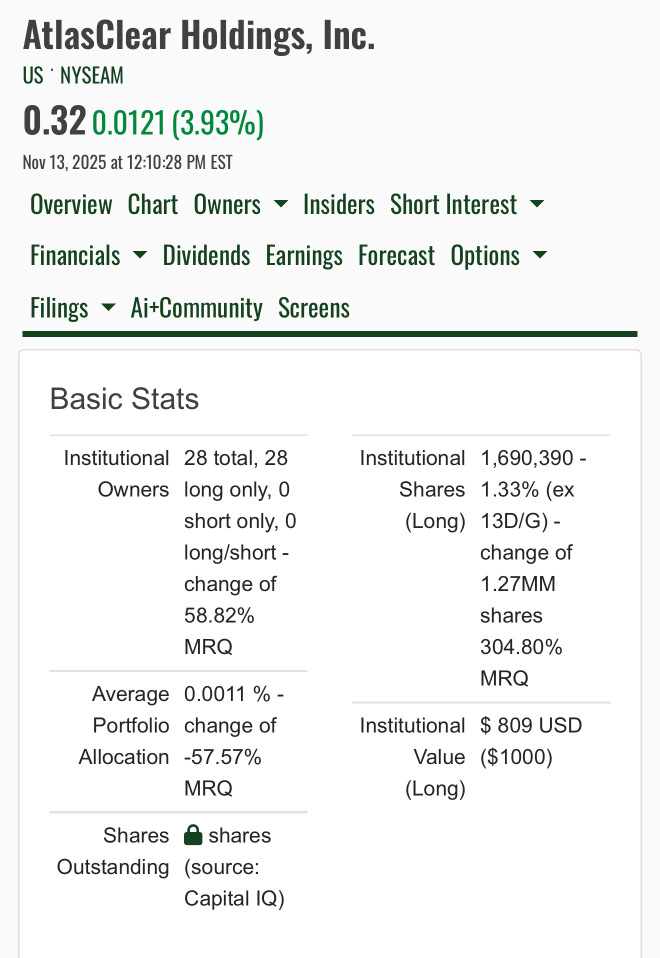
Task: Expand the Owners dropdown arrow
Action: click(x=281, y=204)
